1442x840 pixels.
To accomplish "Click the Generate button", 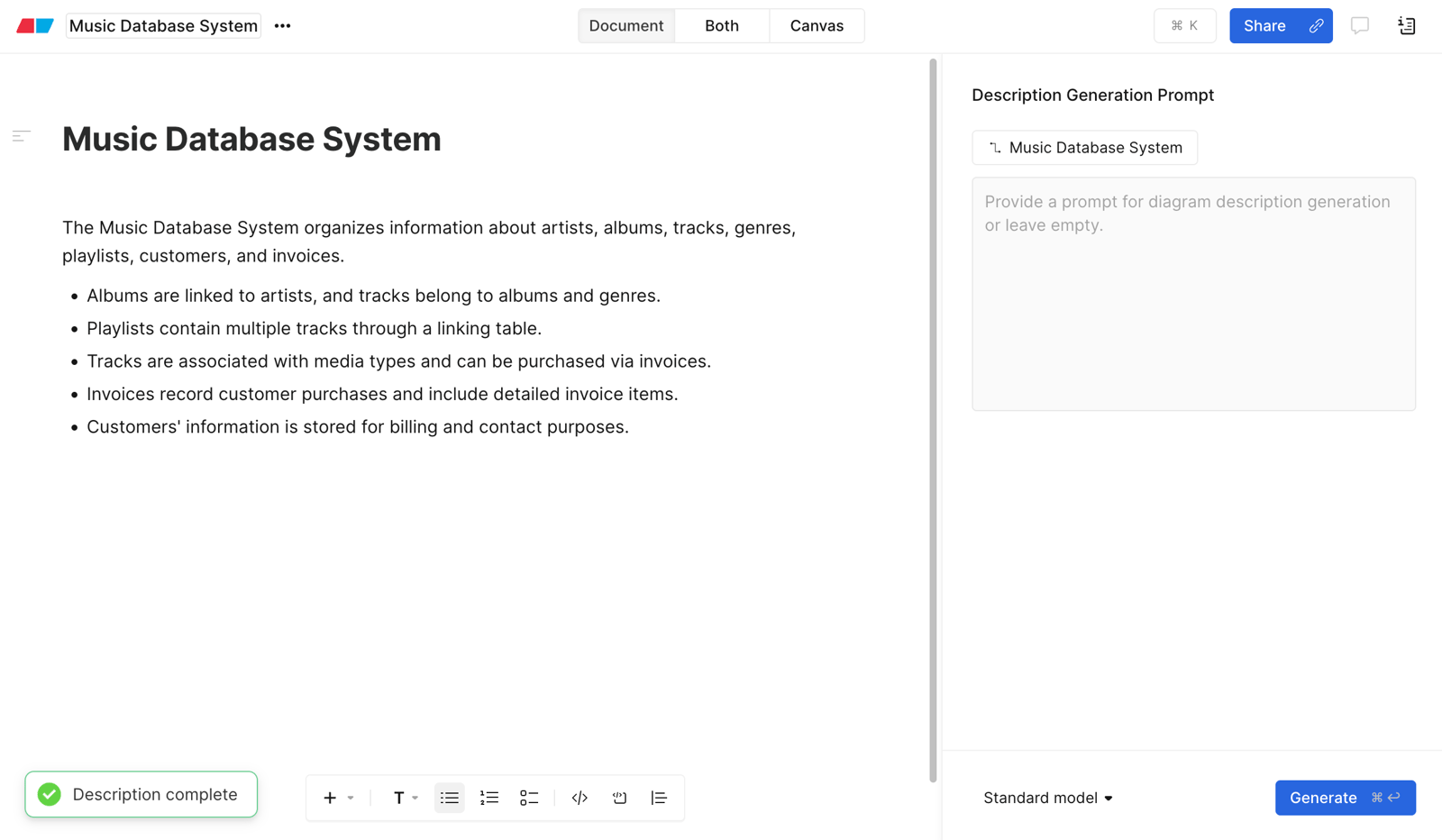I will [1345, 798].
